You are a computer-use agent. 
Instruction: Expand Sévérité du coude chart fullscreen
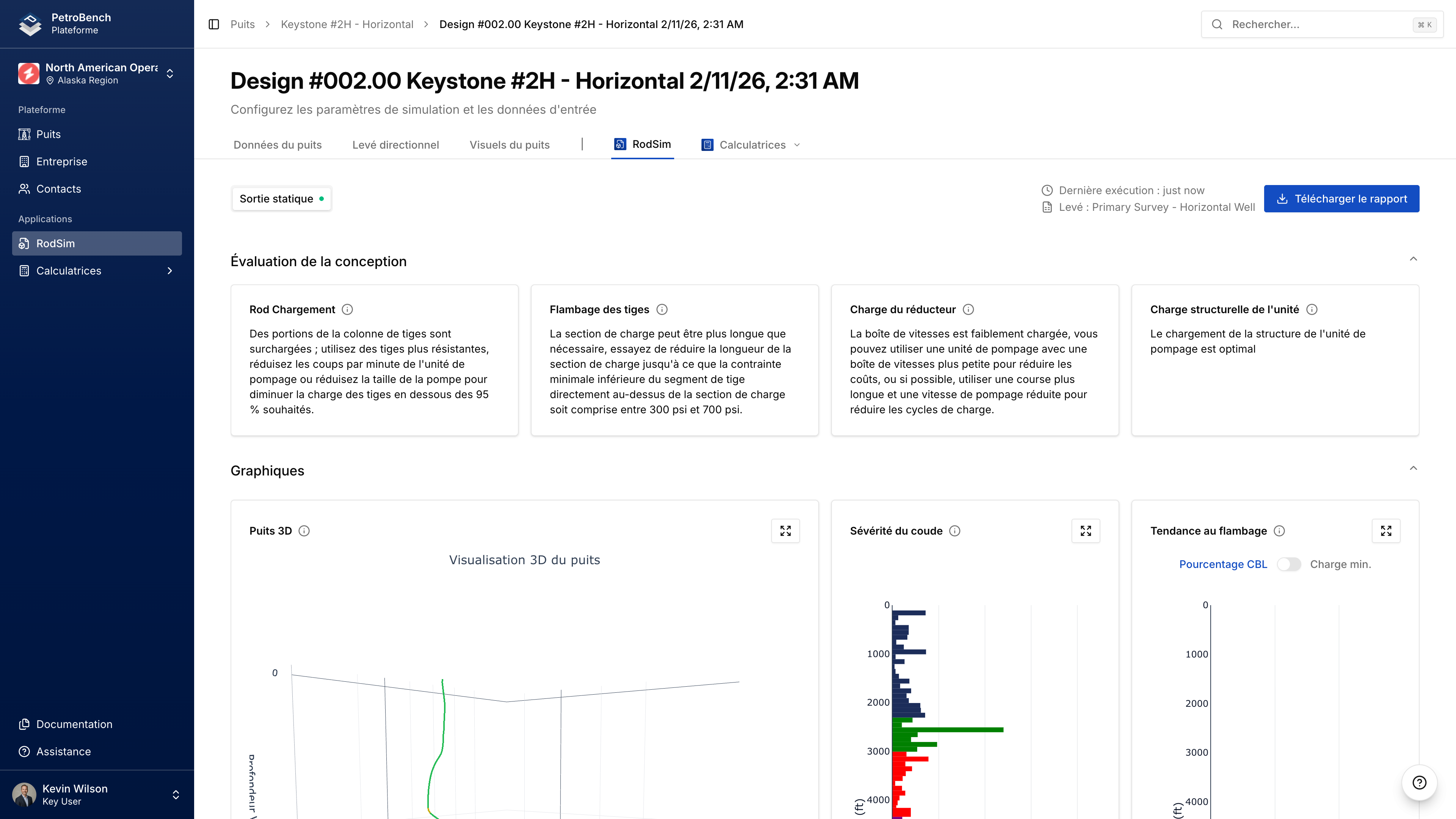tap(1085, 531)
